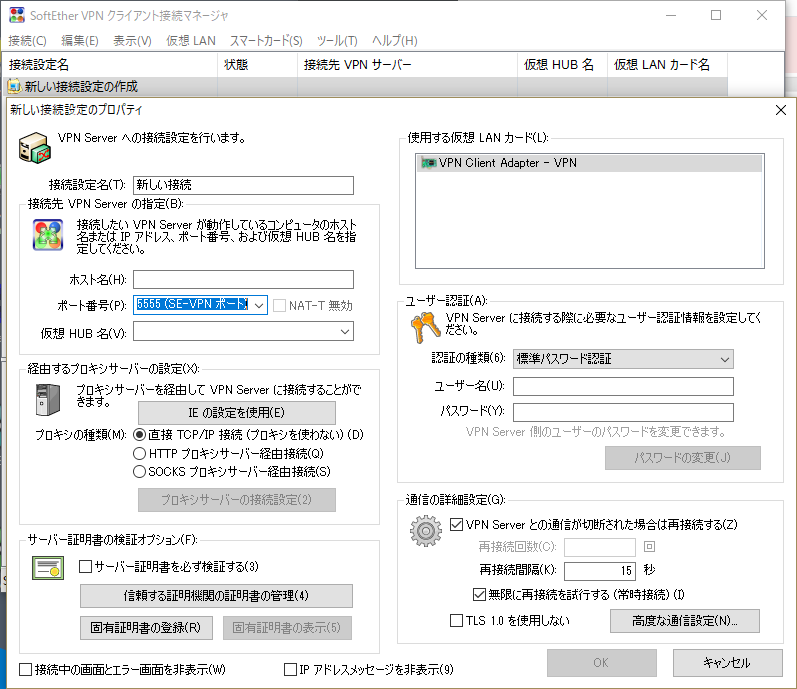Viewport: 797px width, 689px height.
Task: Click the destination VPN server network icon
Action: click(46, 234)
